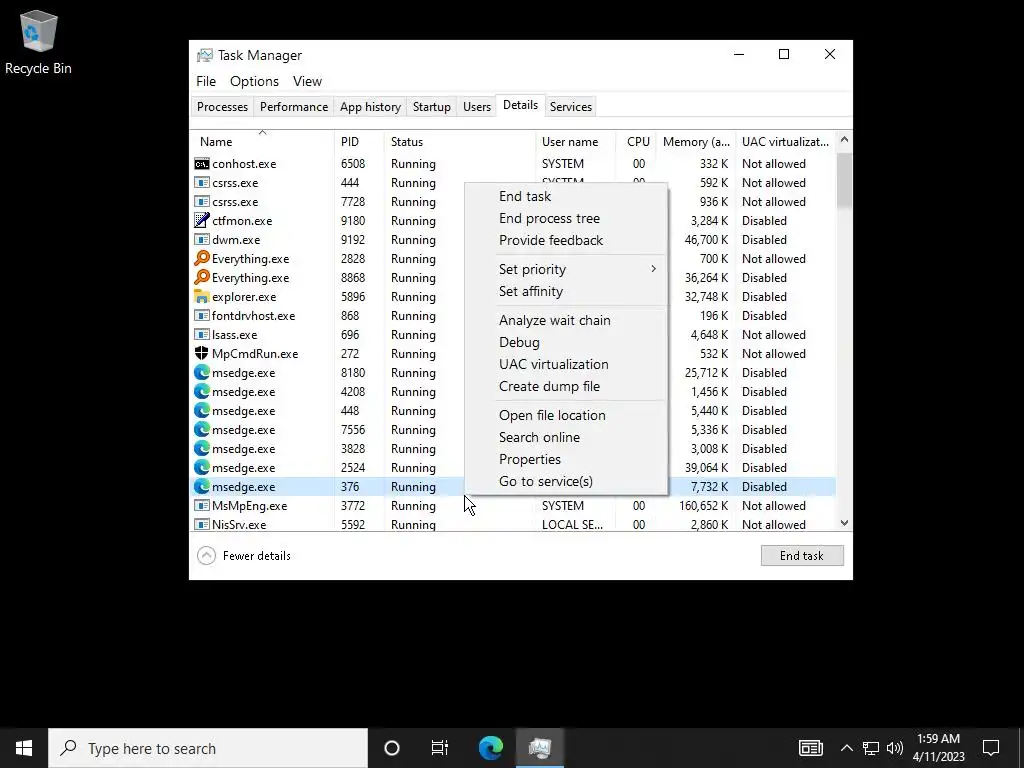Screen dimensions: 1024x768
Task: Open Properties from the context menu
Action: coord(566,459)
